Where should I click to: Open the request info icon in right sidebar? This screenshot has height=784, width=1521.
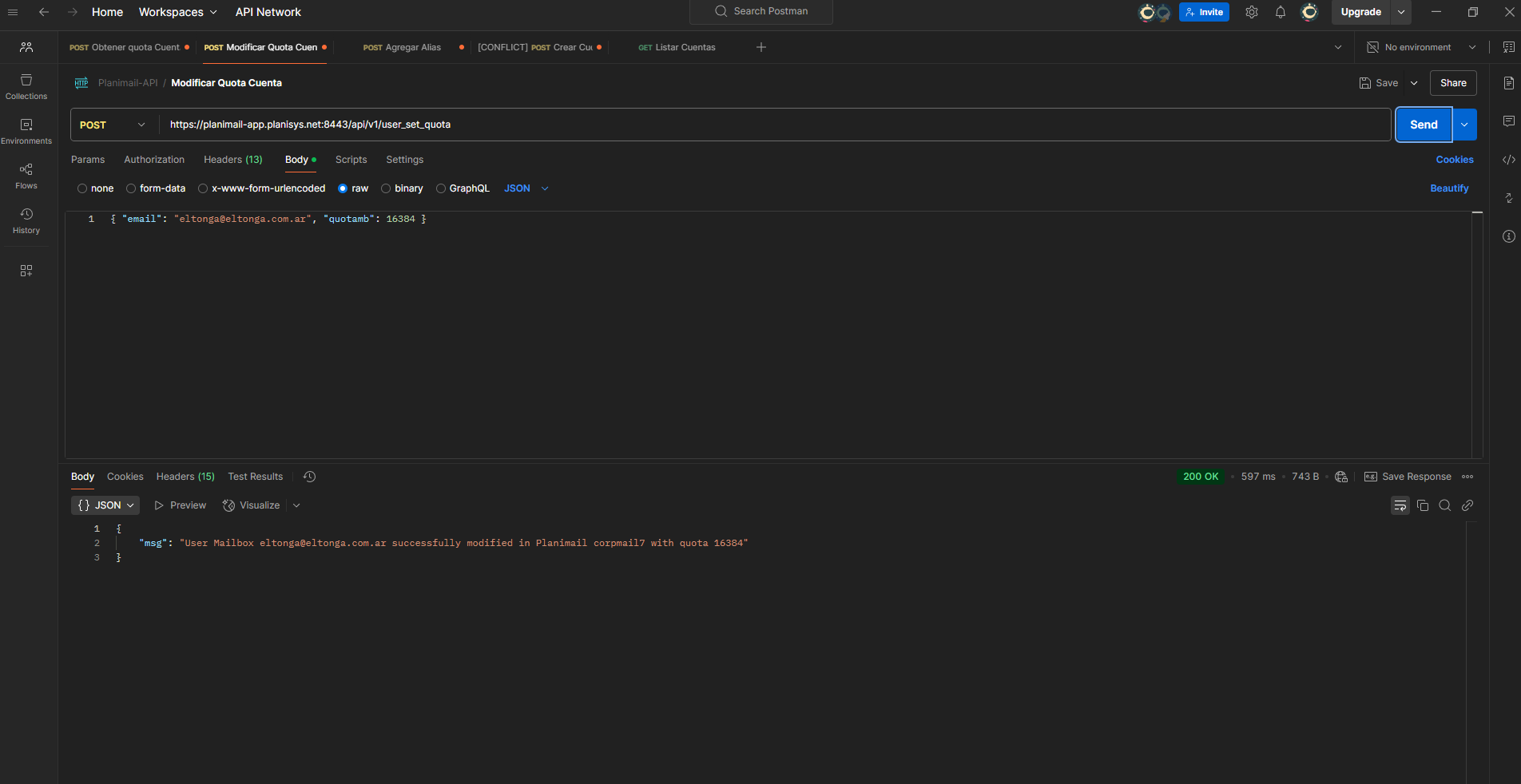(x=1508, y=236)
